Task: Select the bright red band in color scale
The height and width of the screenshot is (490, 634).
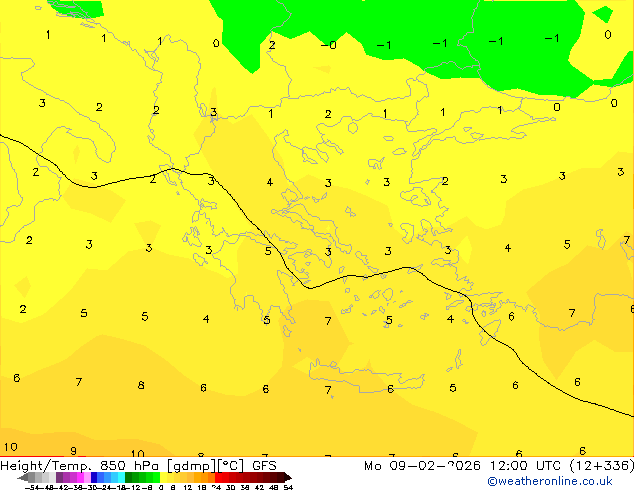Action: 218,477
